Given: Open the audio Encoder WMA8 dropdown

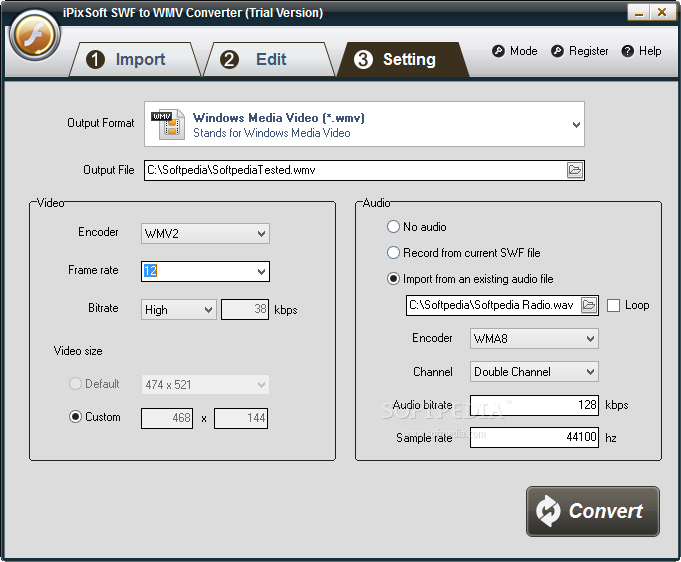Looking at the screenshot, I should 534,338.
